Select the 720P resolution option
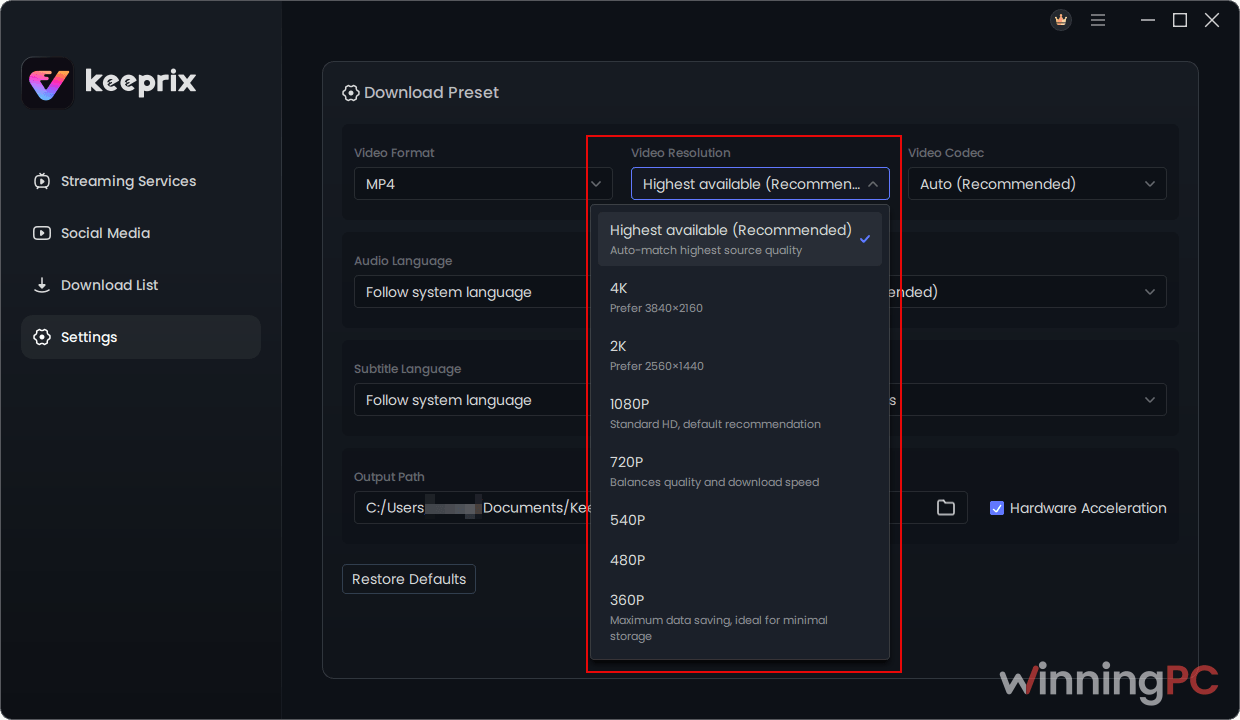The width and height of the screenshot is (1240, 720). (740, 471)
